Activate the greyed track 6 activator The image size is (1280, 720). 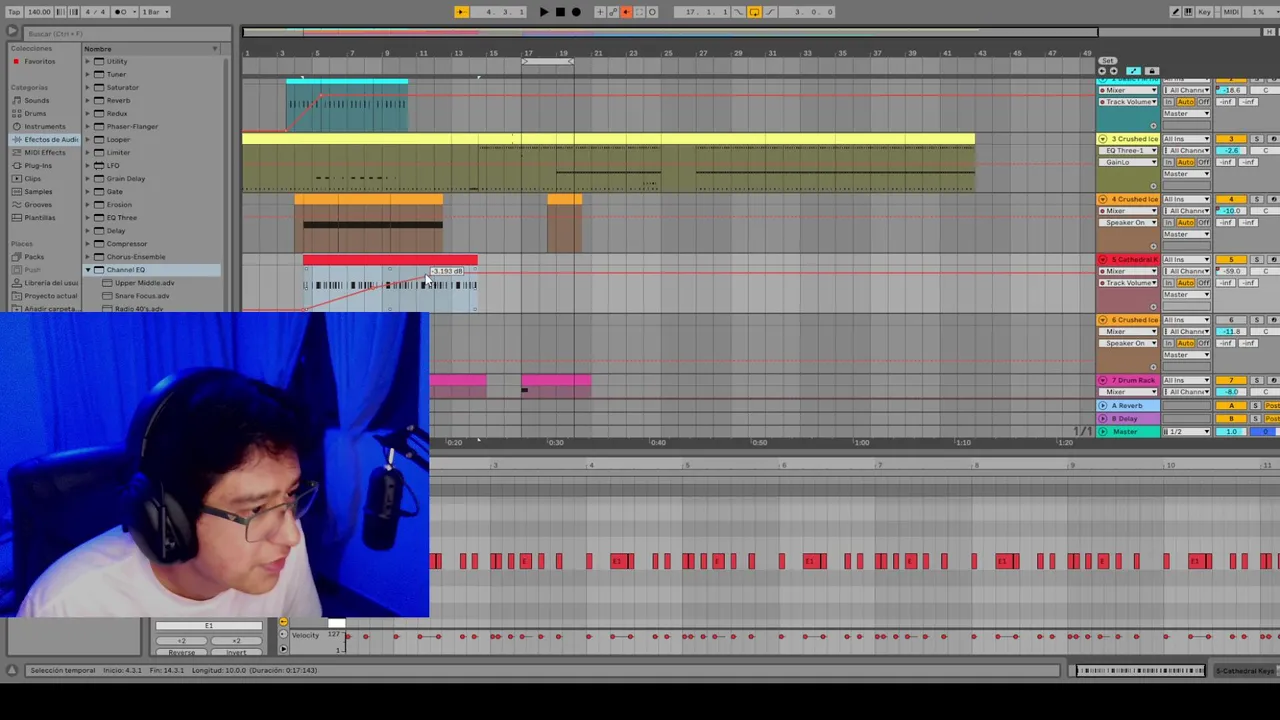(1231, 320)
